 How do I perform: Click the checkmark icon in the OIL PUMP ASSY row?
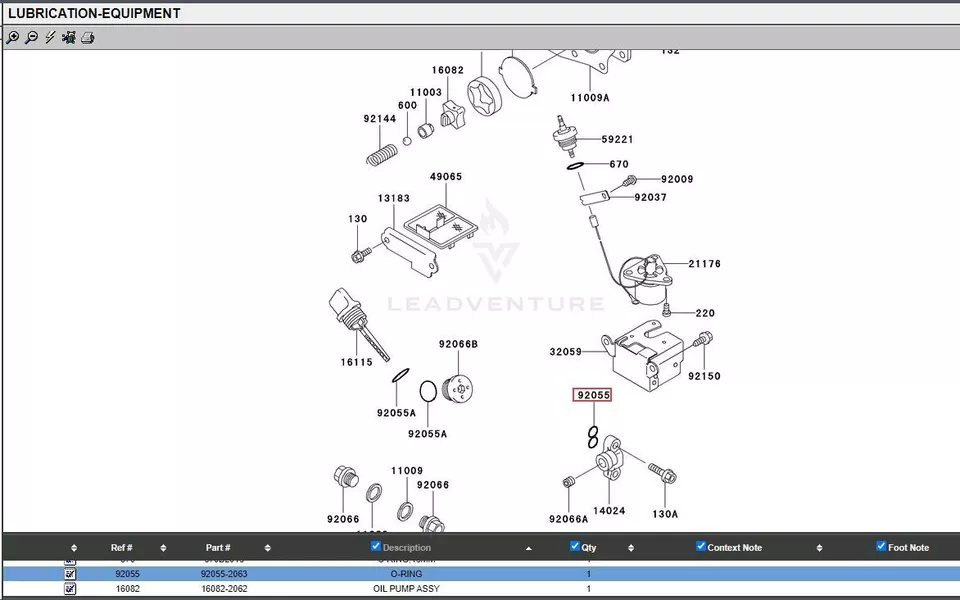point(70,590)
